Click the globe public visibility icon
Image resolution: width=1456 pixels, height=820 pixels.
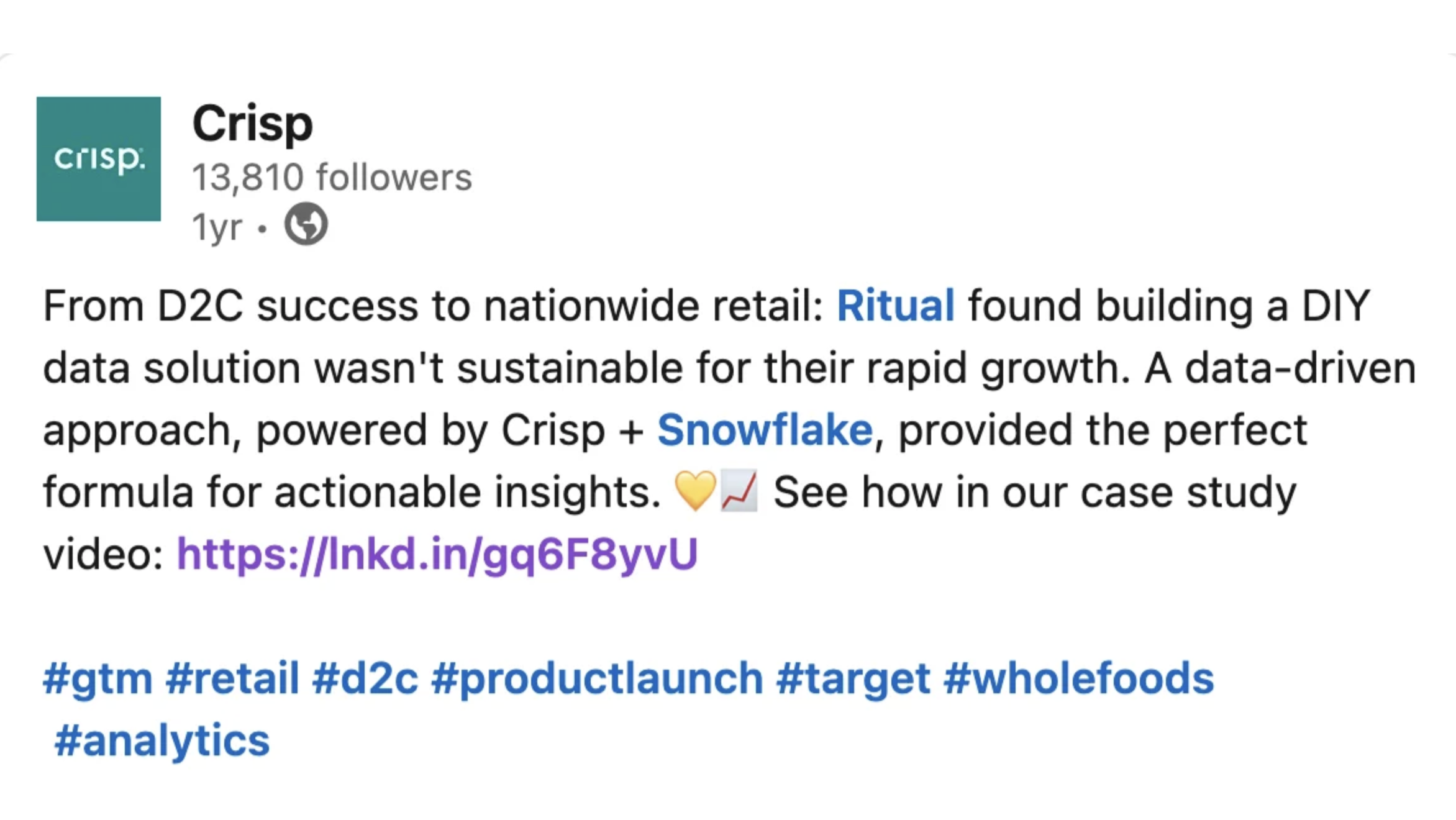(306, 224)
